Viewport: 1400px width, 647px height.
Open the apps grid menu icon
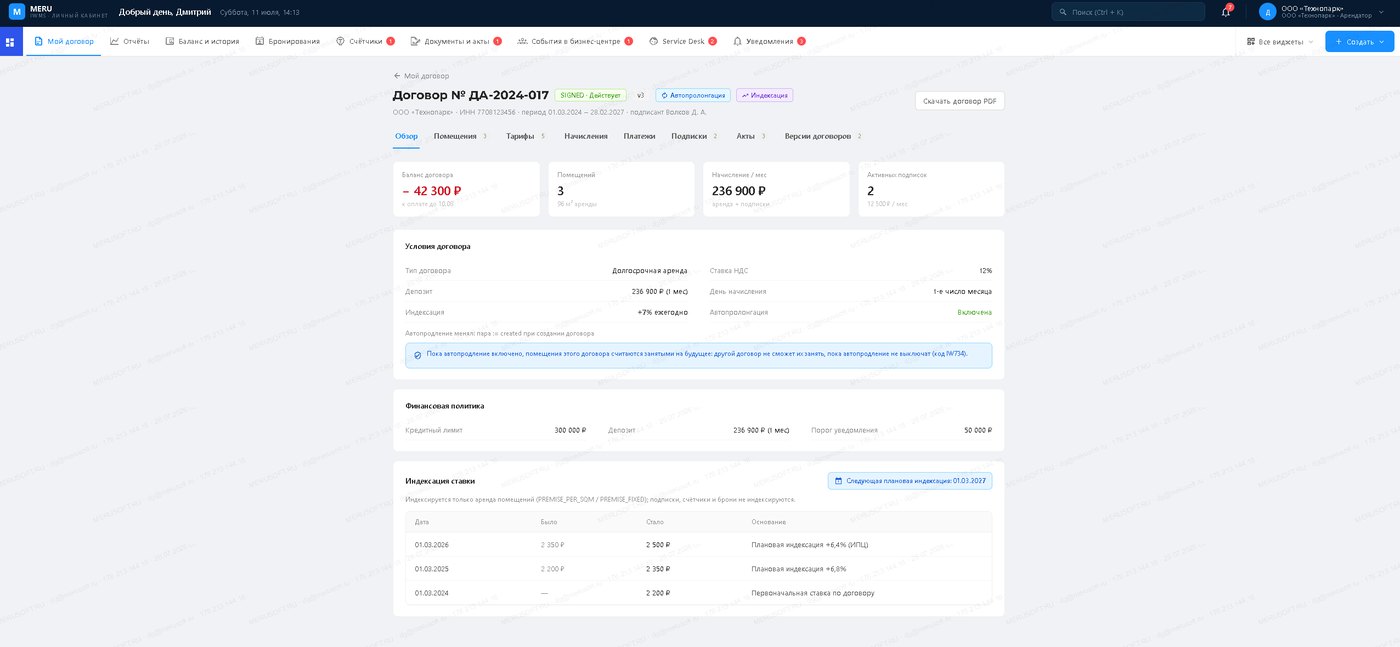pyautogui.click(x=10, y=42)
